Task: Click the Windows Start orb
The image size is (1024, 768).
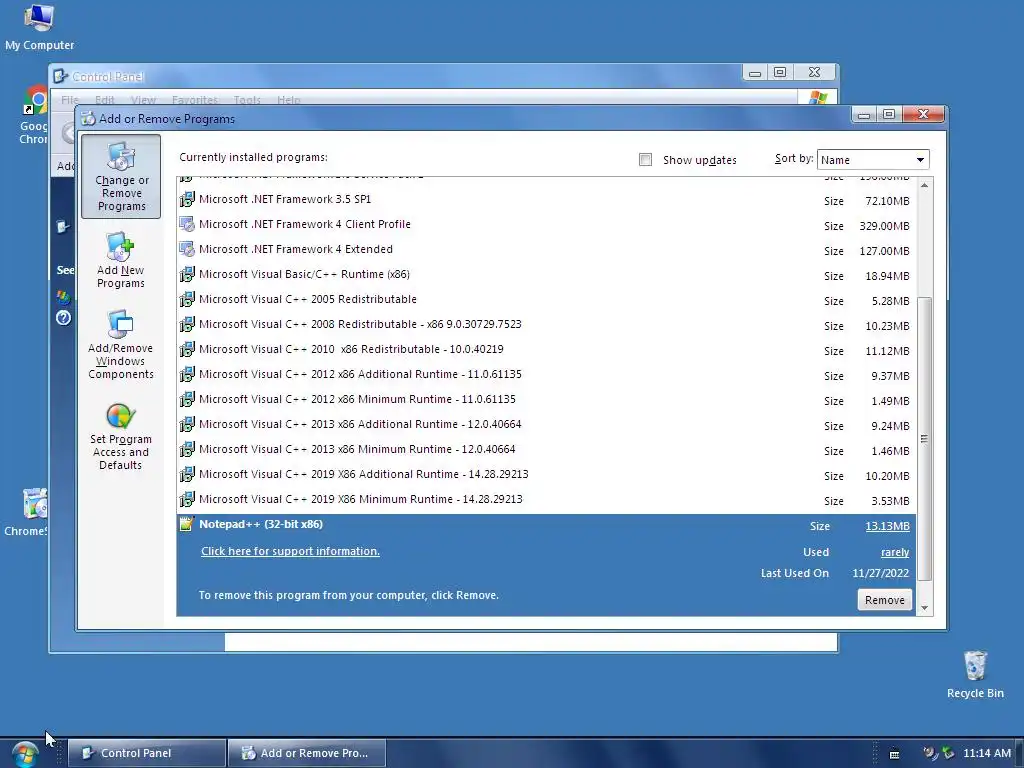Action: [25, 754]
